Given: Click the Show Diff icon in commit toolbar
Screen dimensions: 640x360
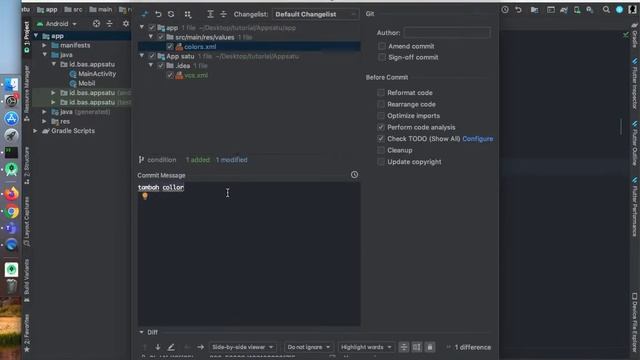Looking at the screenshot, I should click(x=144, y=14).
